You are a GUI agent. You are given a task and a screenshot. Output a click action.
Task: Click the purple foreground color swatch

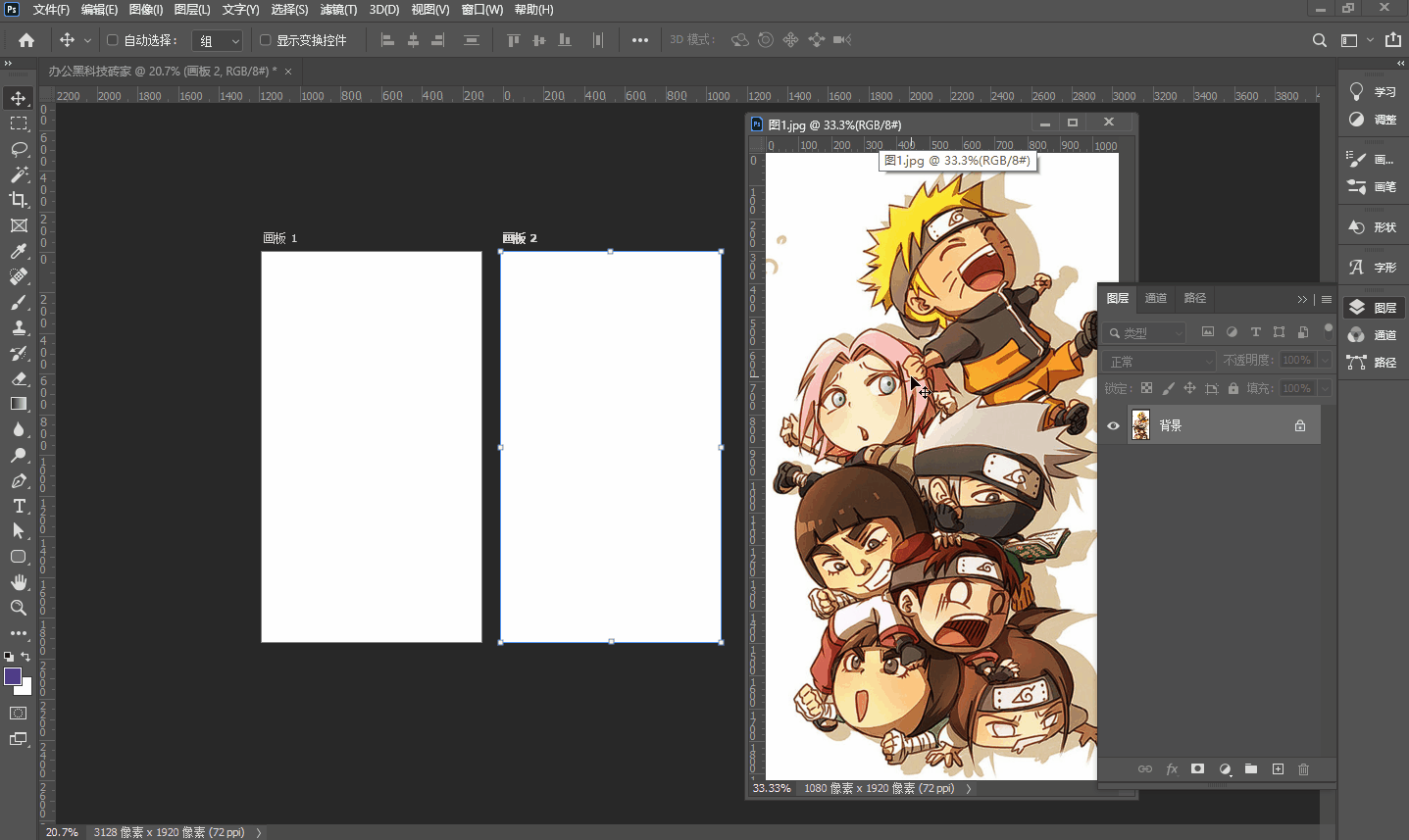coord(13,676)
